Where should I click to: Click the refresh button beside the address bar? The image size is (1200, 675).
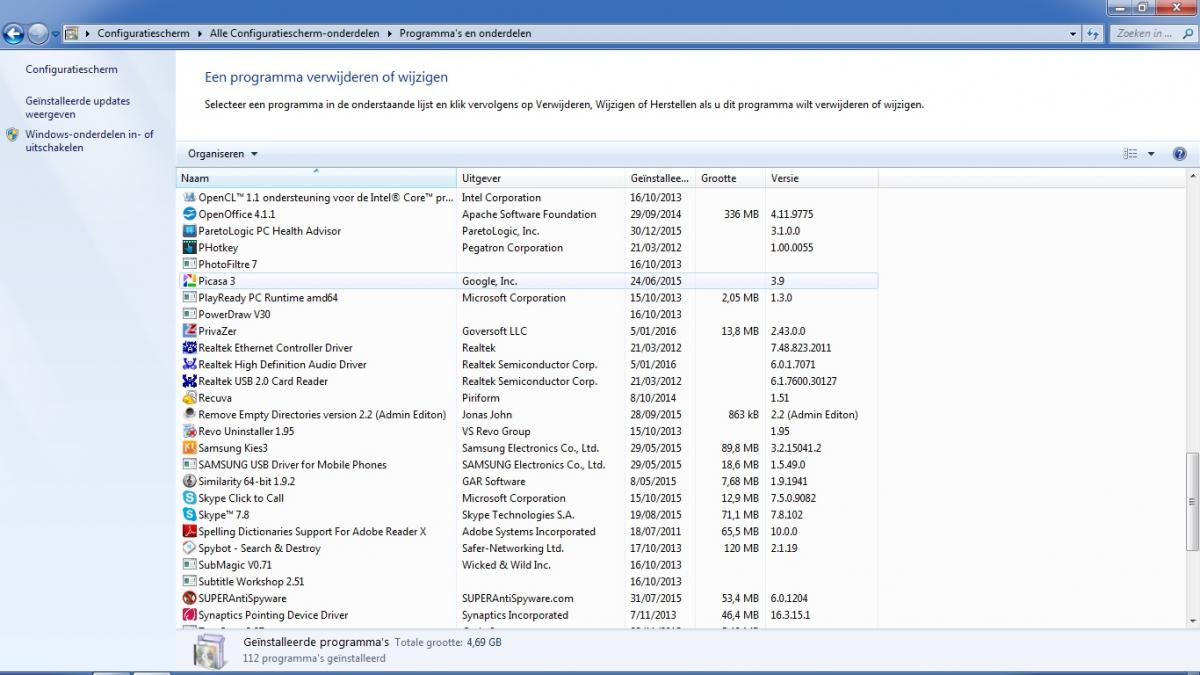(x=1094, y=33)
